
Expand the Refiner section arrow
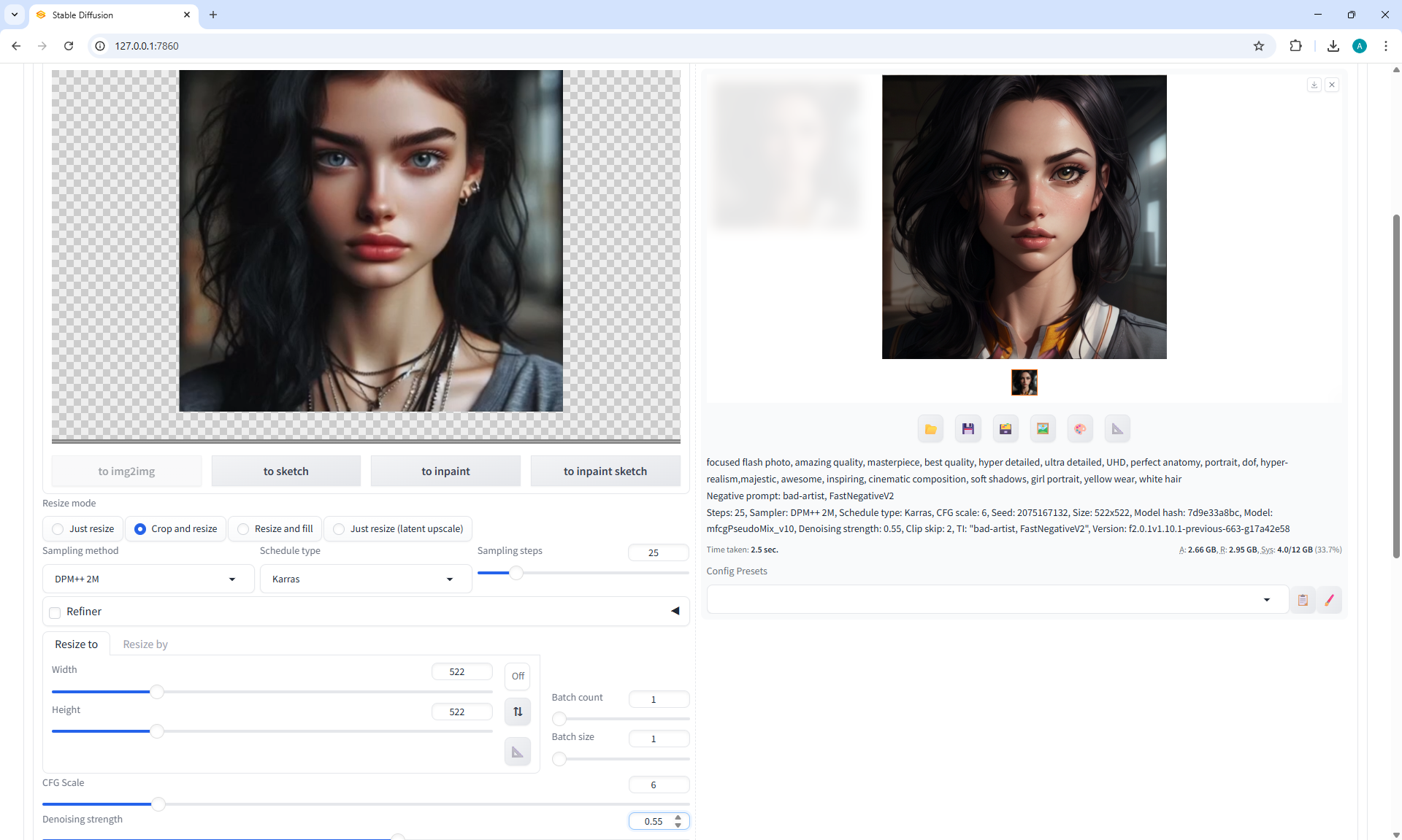(x=675, y=611)
